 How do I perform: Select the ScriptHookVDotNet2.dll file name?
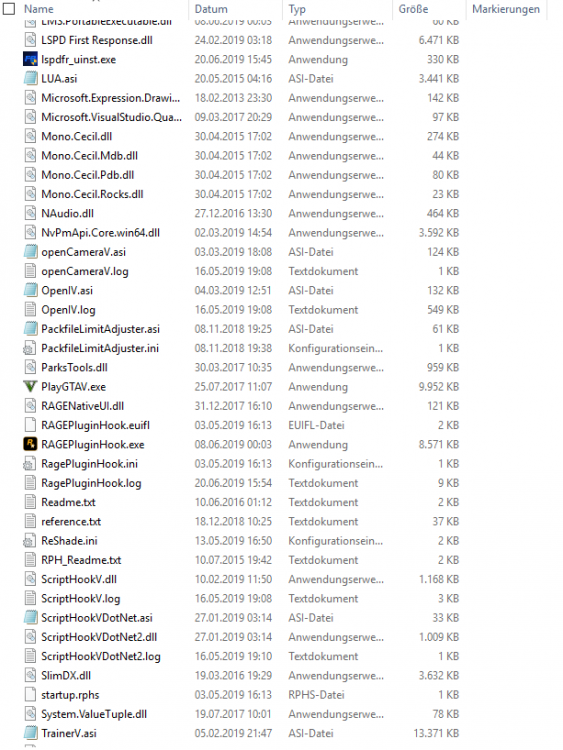tap(99, 637)
